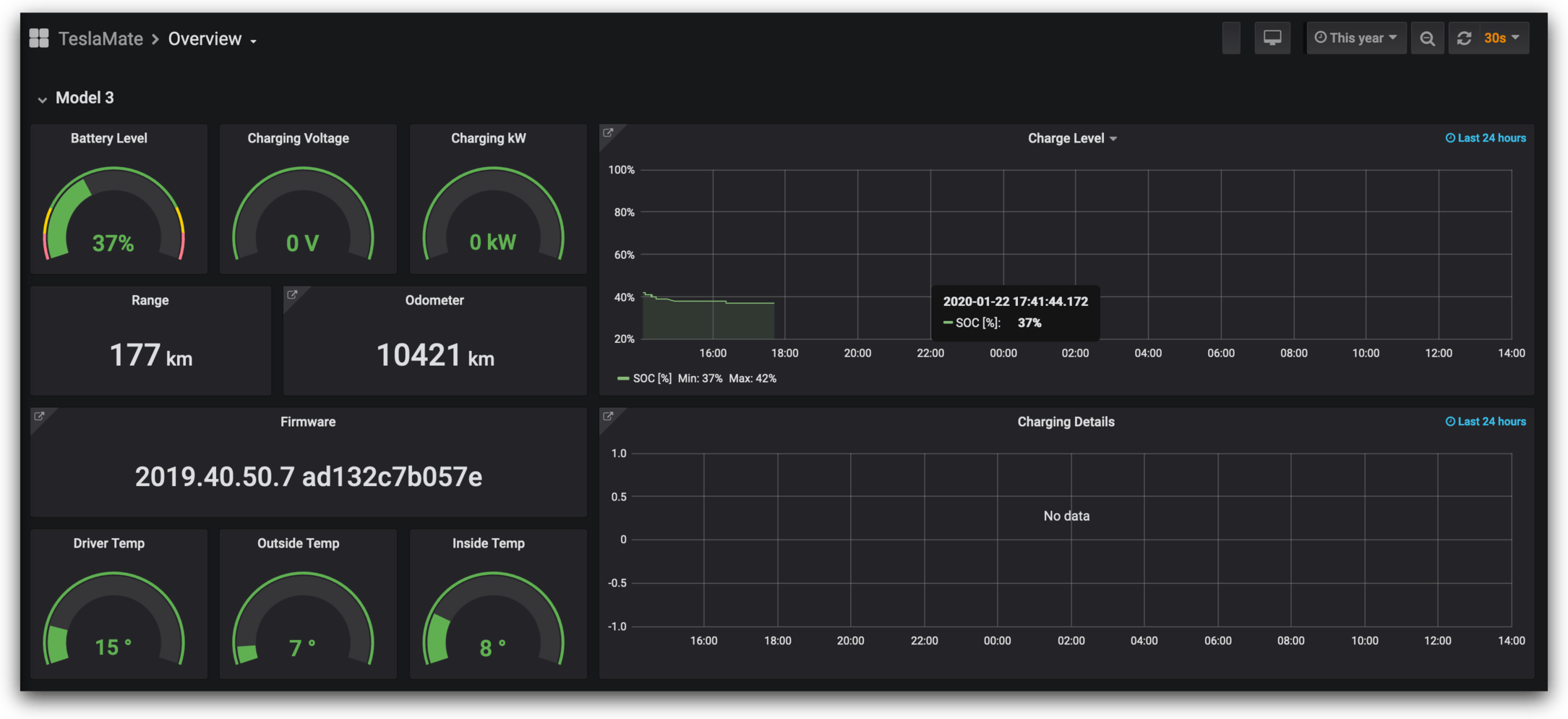This screenshot has width=1568, height=719.
Task: Click the refresh dashboard icon
Action: pos(1464,38)
